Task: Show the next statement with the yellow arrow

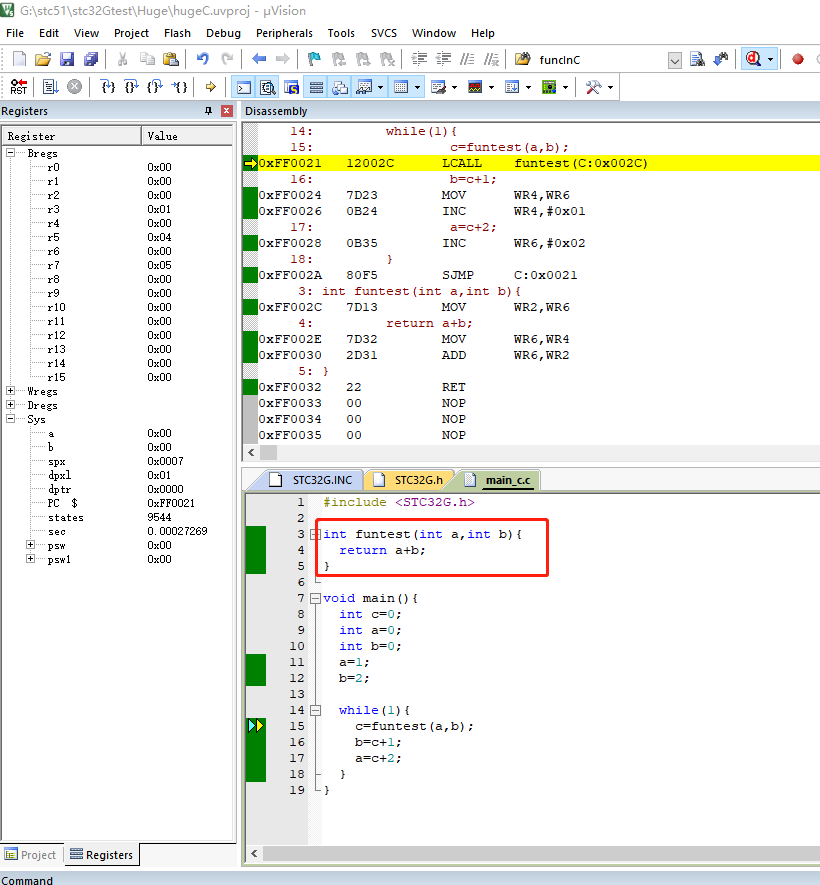Action: (x=211, y=87)
